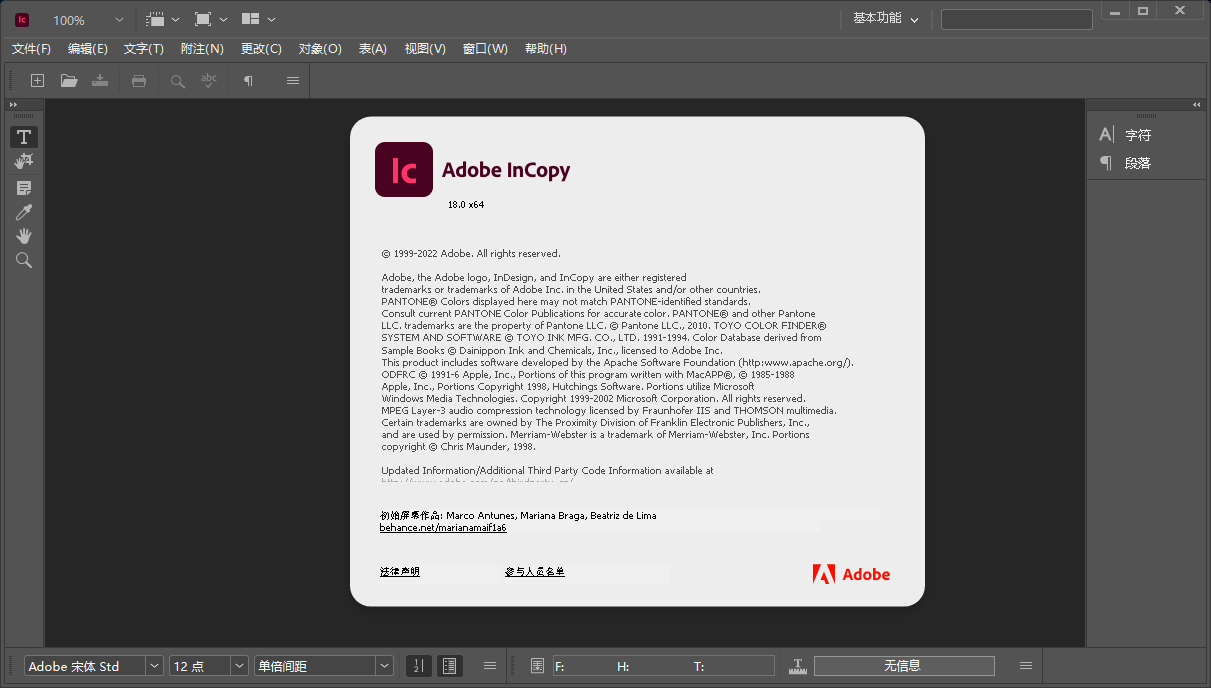
Task: Open the zoom level dropdown
Action: pyautogui.click(x=120, y=20)
